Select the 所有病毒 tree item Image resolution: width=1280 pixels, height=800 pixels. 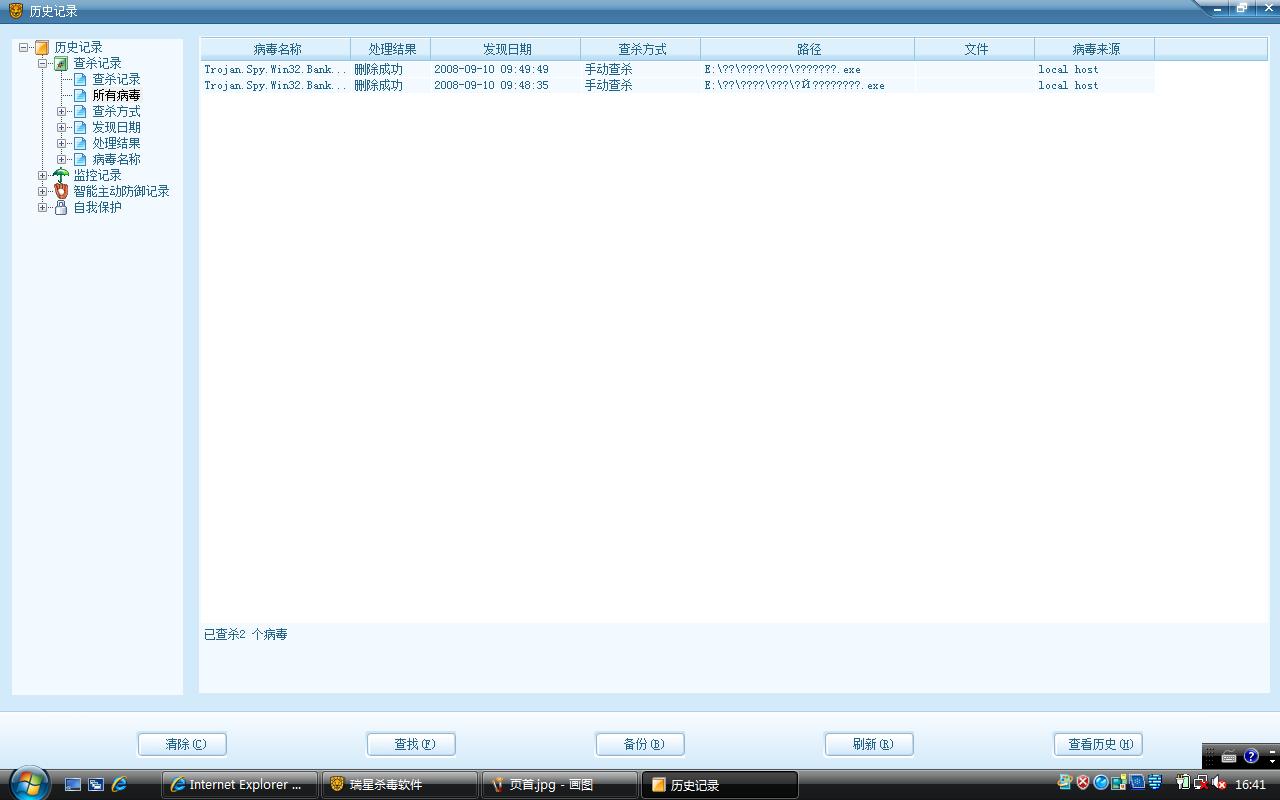116,95
